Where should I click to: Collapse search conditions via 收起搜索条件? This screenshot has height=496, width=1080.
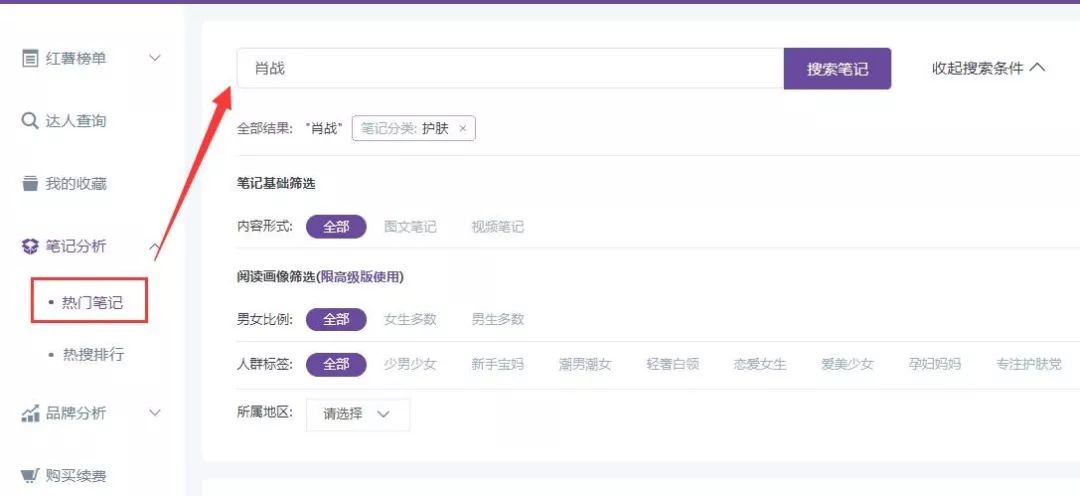pyautogui.click(x=989, y=68)
